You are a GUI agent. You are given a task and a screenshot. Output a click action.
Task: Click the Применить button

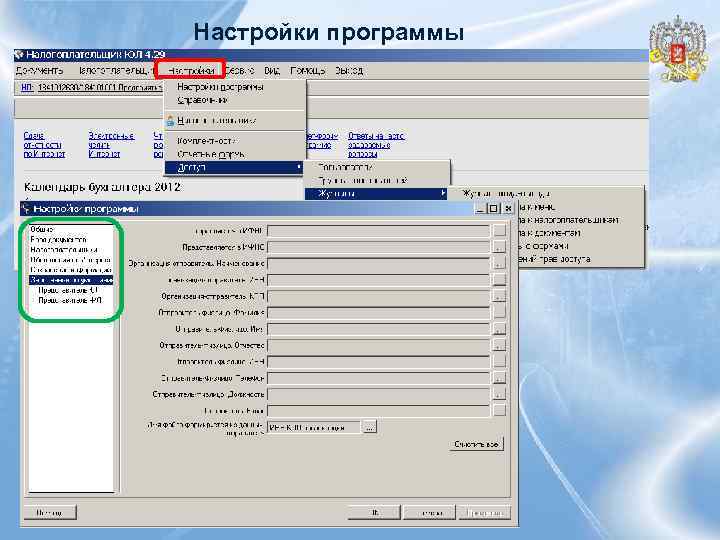coord(485,512)
